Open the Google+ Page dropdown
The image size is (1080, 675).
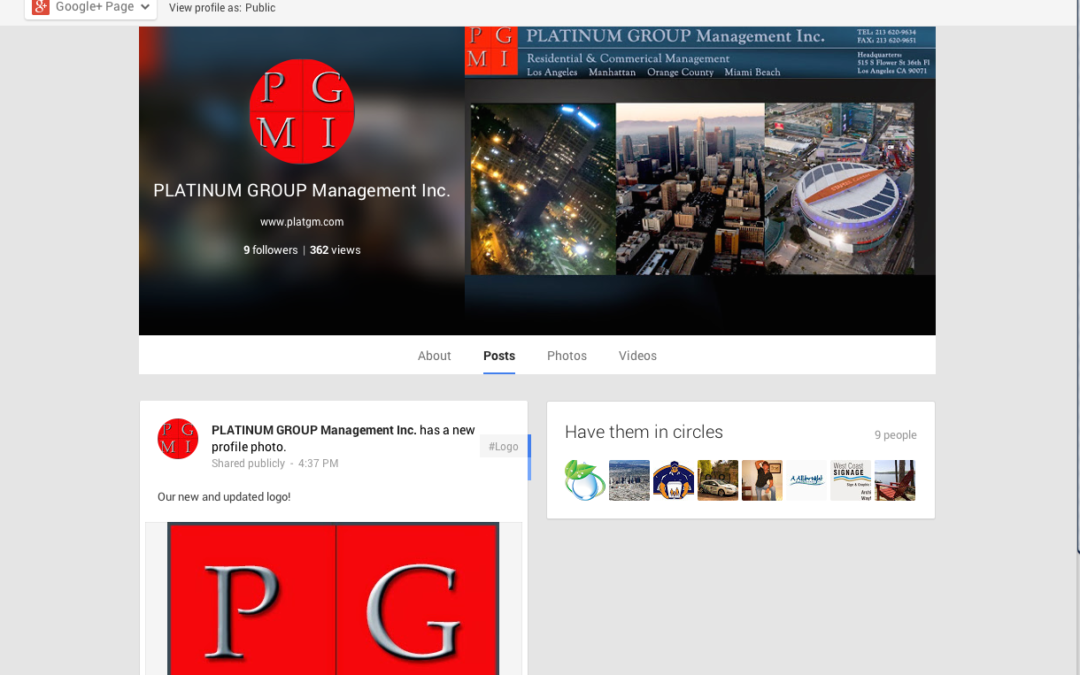(90, 8)
